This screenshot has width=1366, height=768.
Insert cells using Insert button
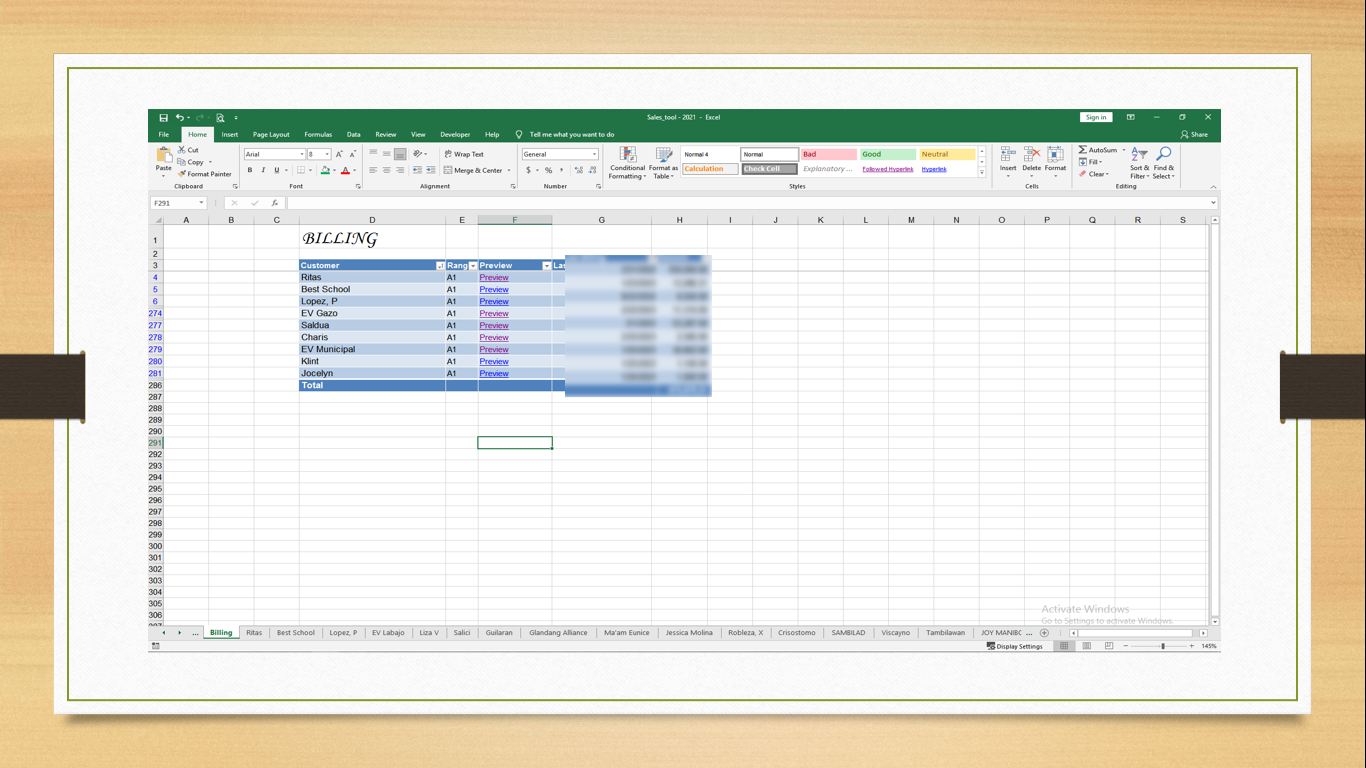(x=1008, y=162)
